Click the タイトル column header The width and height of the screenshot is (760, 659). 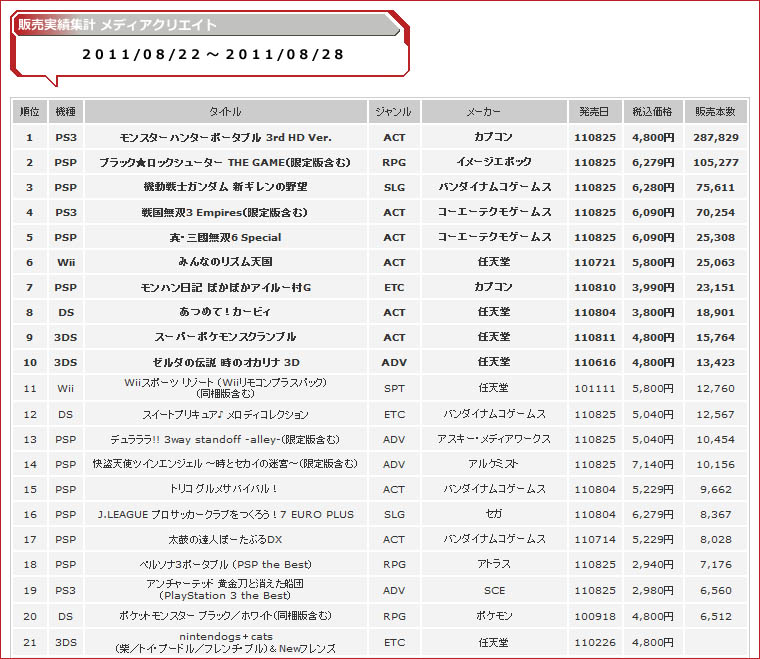pyautogui.click(x=225, y=111)
